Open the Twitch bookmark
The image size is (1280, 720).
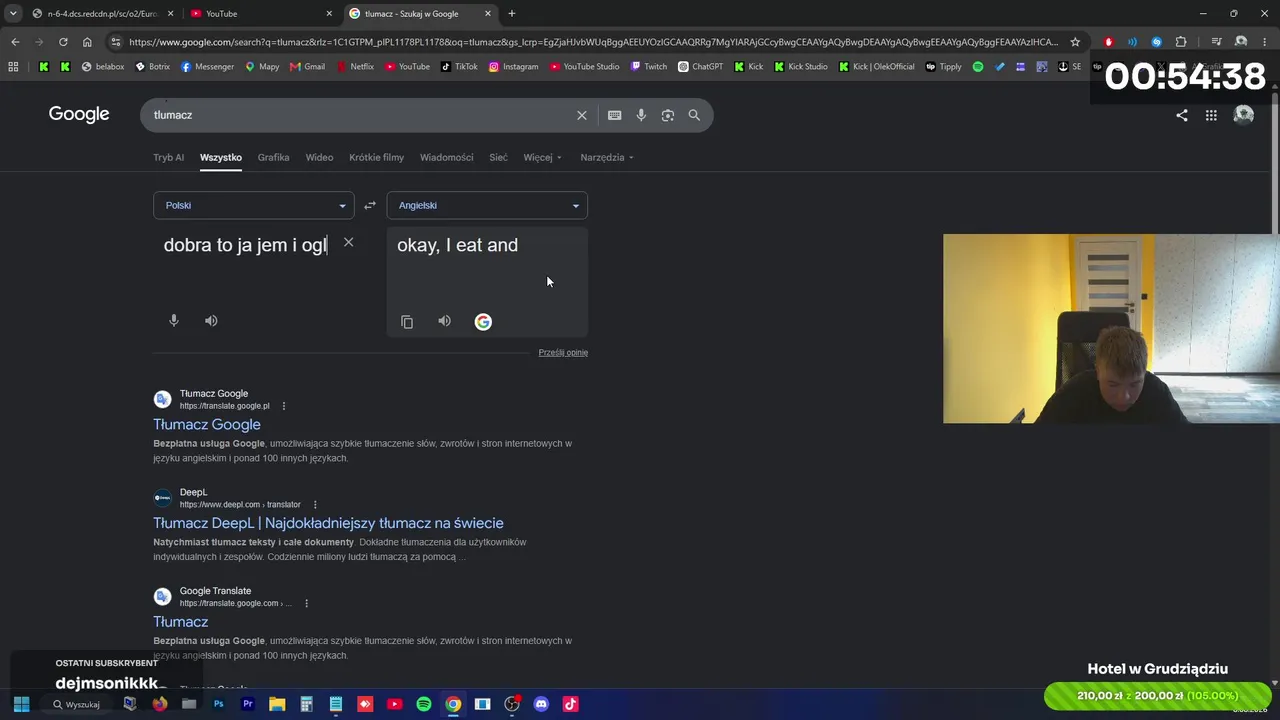click(x=648, y=67)
